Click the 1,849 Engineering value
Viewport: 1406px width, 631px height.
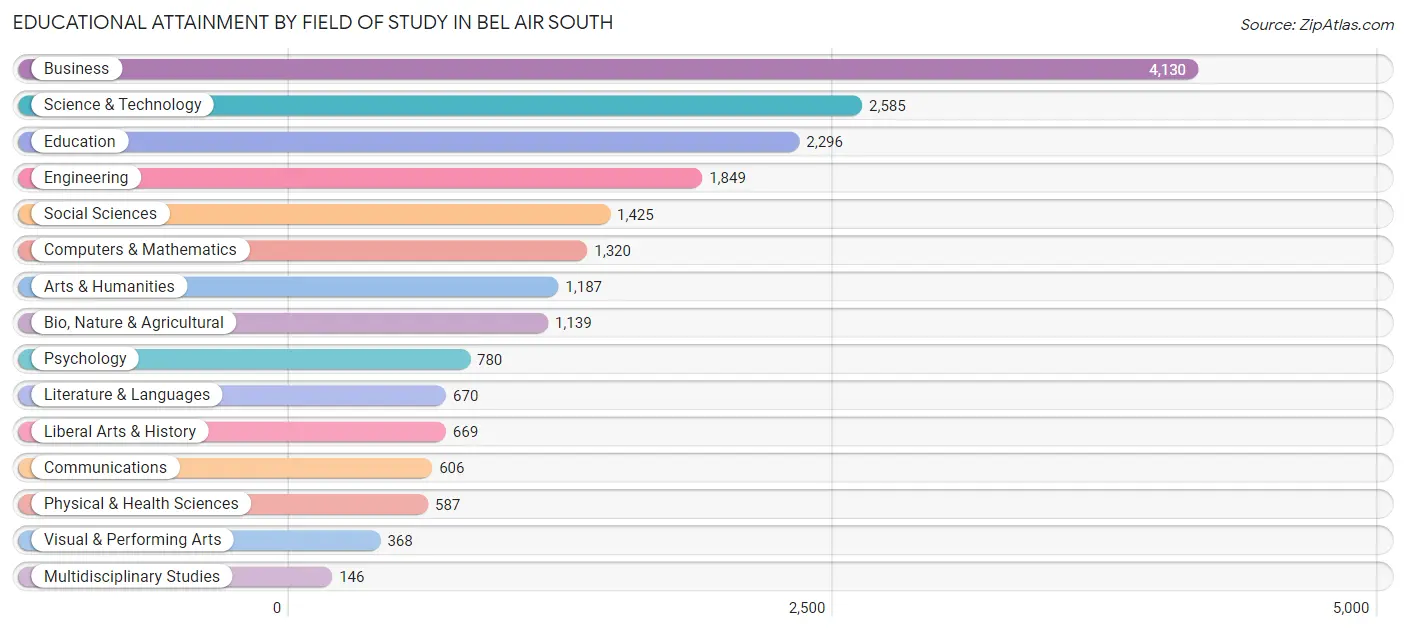pos(727,178)
